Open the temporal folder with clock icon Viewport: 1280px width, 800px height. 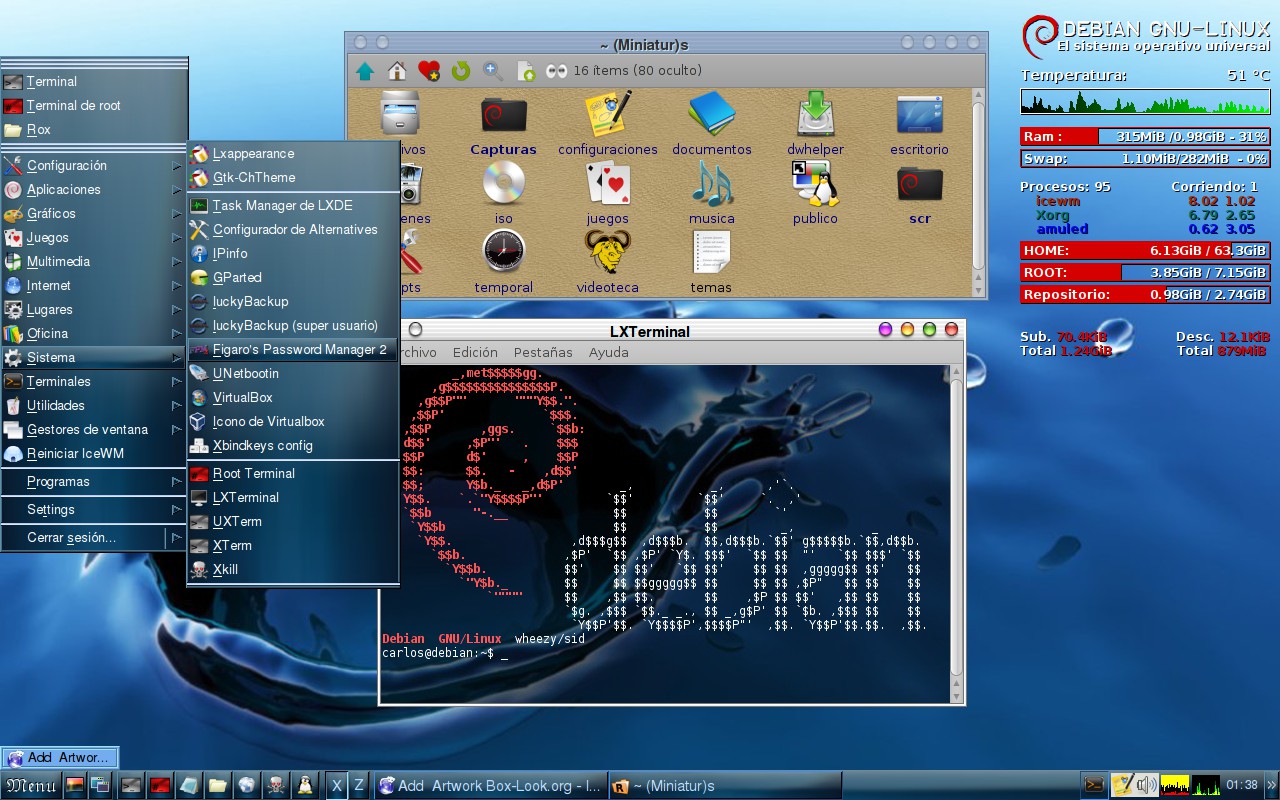[503, 262]
